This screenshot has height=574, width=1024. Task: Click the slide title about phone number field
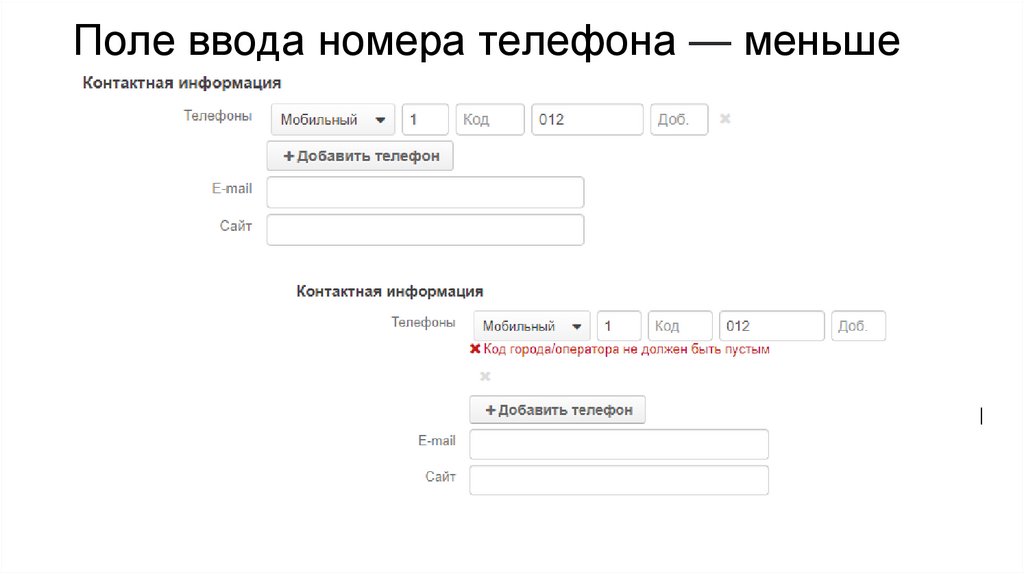487,42
